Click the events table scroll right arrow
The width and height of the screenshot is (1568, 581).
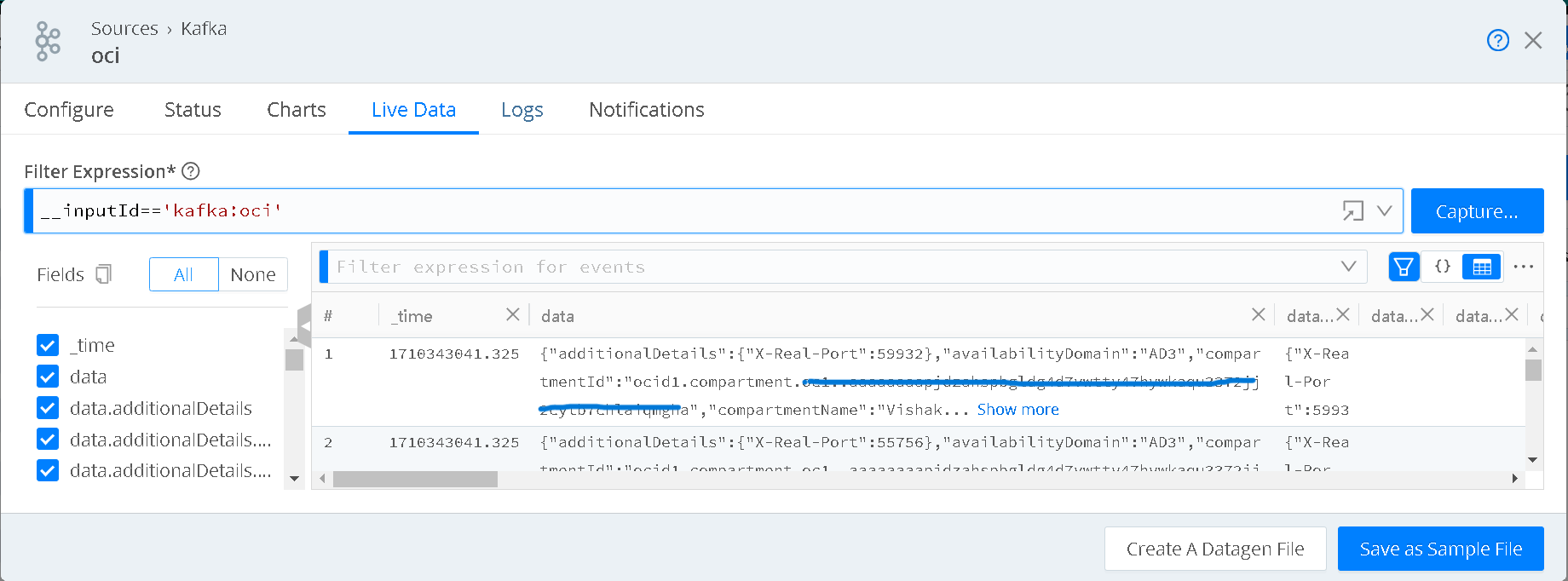1514,479
